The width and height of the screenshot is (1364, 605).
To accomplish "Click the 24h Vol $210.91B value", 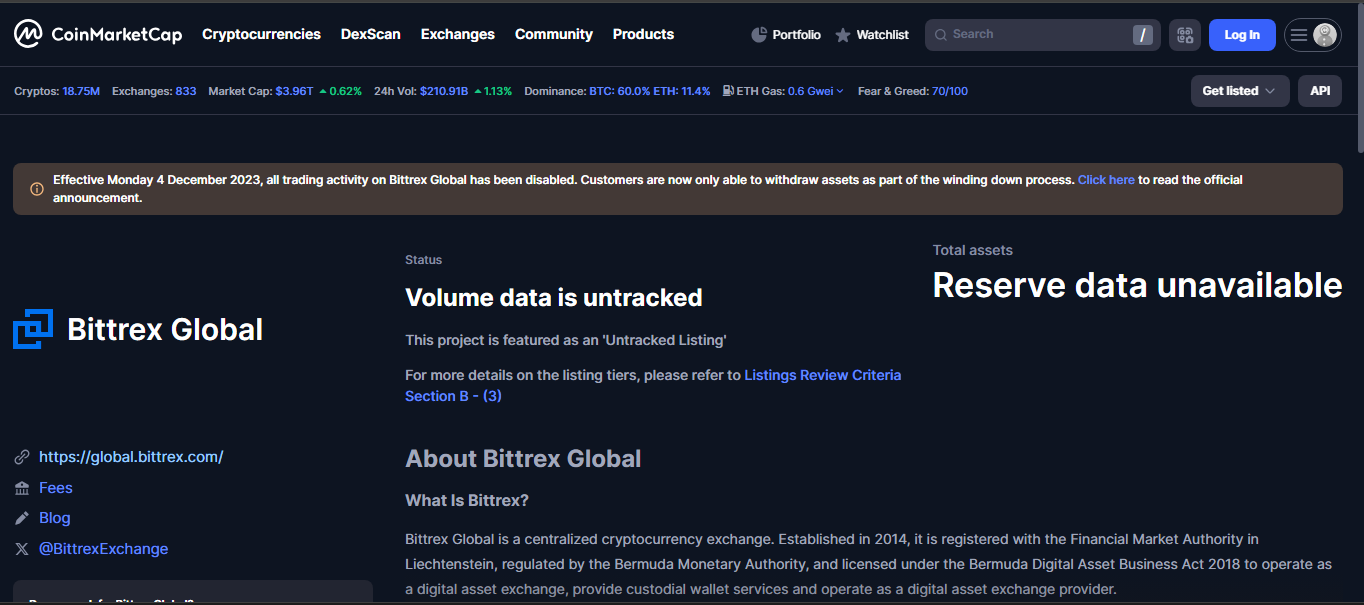I will pos(444,91).
